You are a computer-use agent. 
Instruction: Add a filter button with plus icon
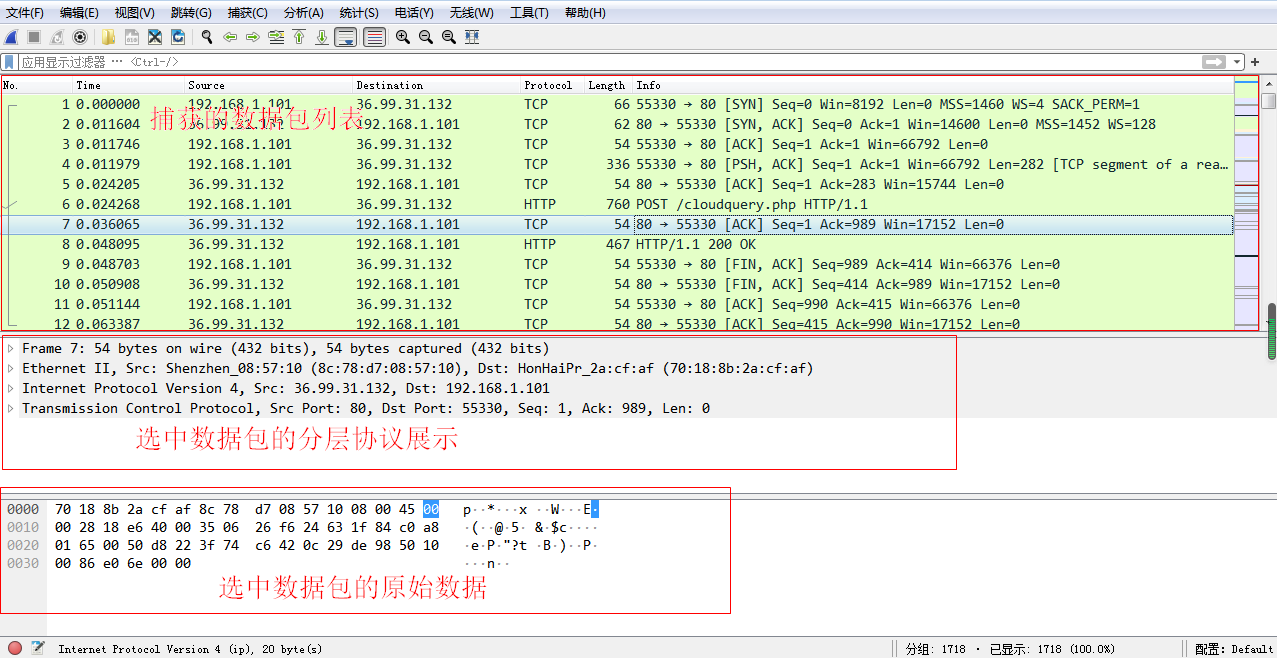[x=1255, y=62]
